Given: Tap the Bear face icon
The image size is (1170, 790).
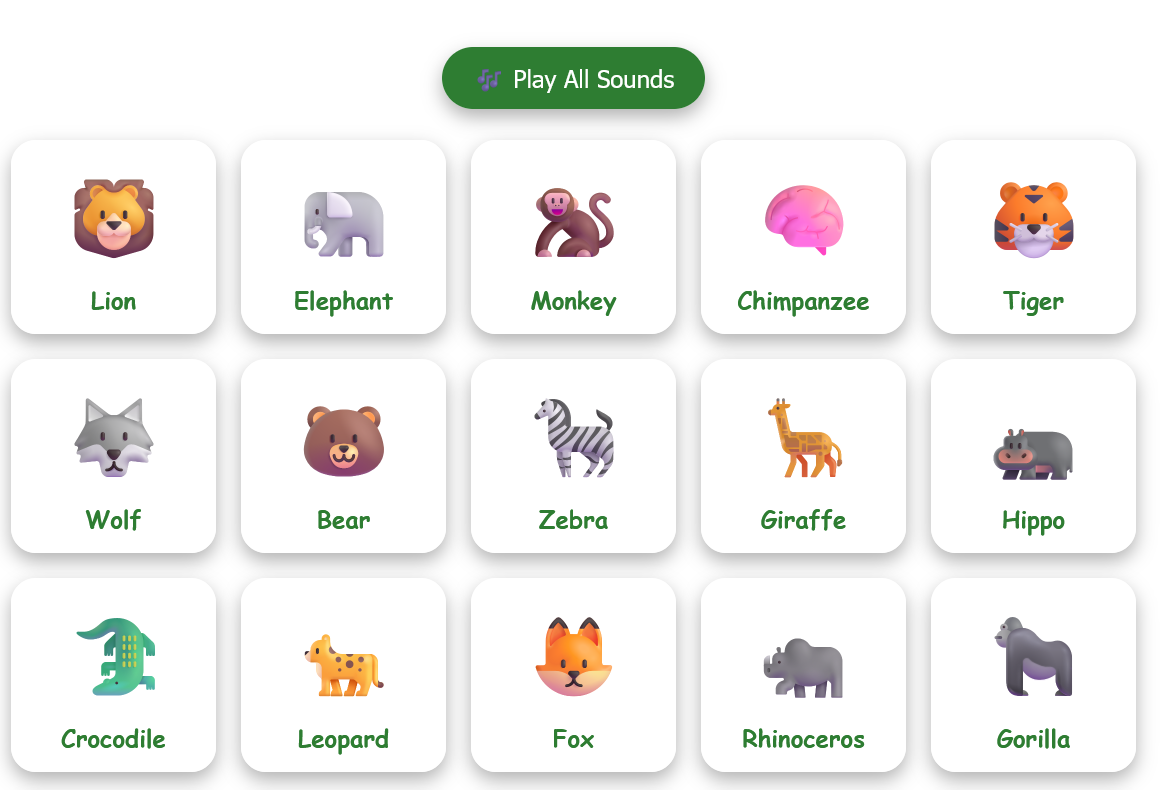Looking at the screenshot, I should click(x=343, y=440).
